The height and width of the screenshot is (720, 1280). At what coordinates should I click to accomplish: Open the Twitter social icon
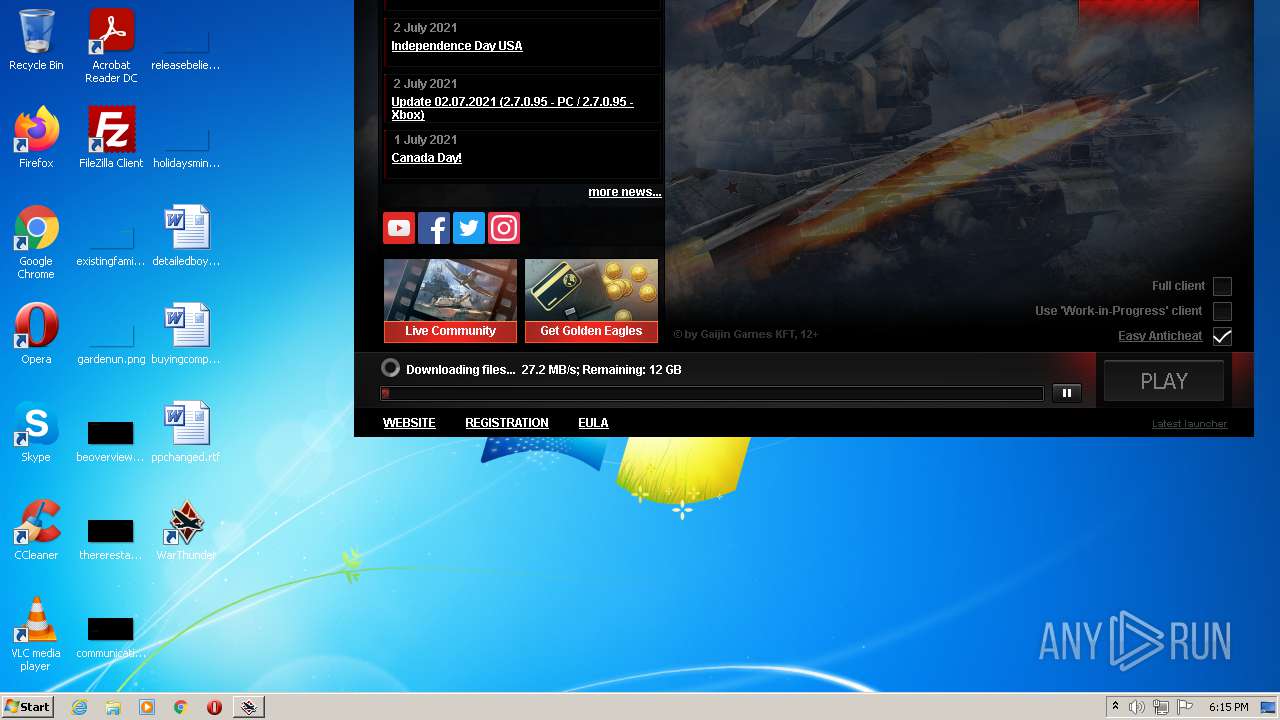pos(468,228)
